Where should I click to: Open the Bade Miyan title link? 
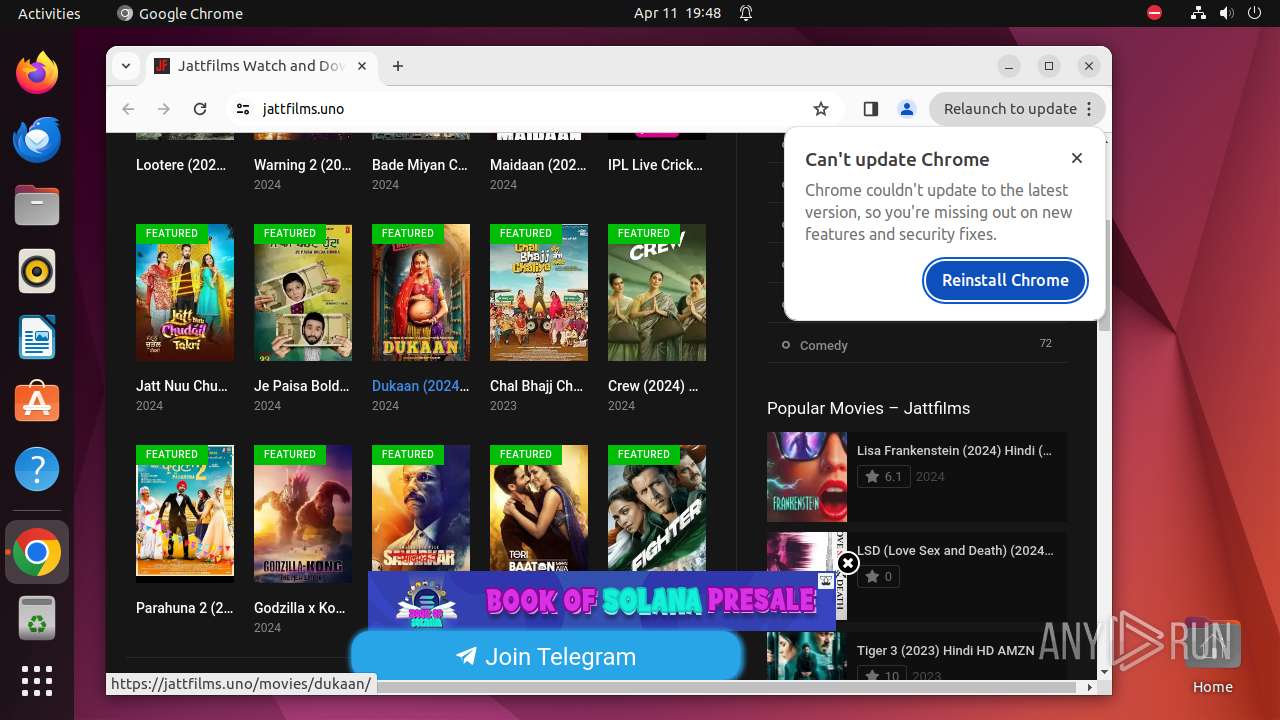[420, 165]
